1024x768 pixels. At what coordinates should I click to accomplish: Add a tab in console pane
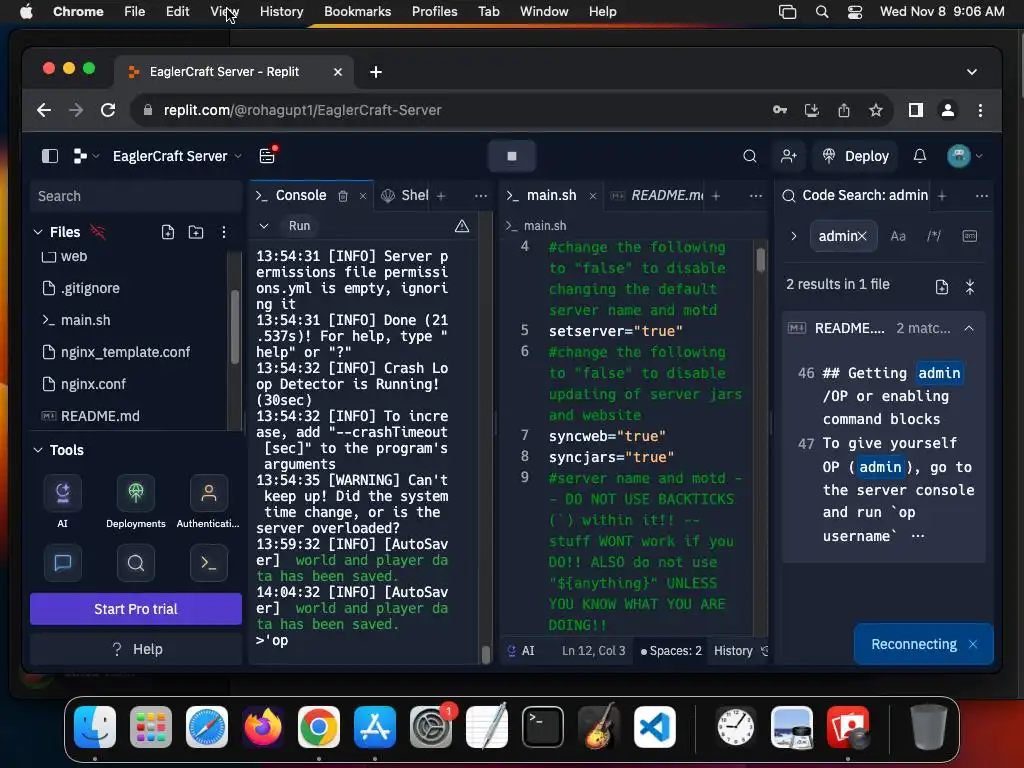click(x=441, y=196)
